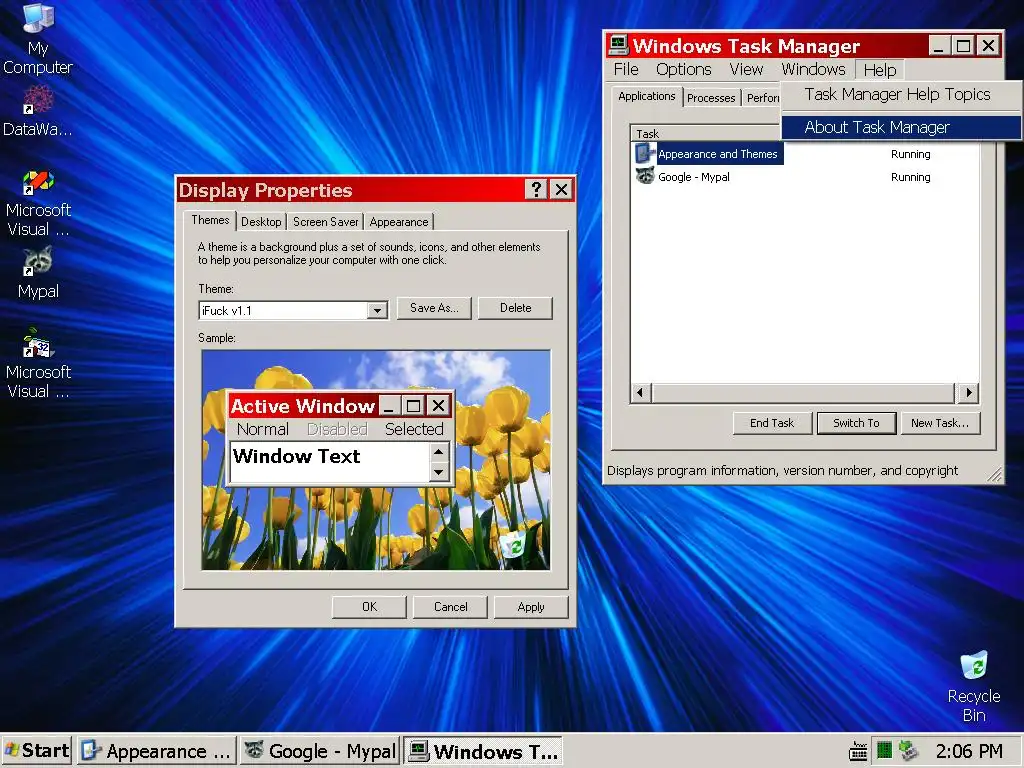Open the My Computer desktop icon
This screenshot has height=768, width=1024.
(38, 39)
